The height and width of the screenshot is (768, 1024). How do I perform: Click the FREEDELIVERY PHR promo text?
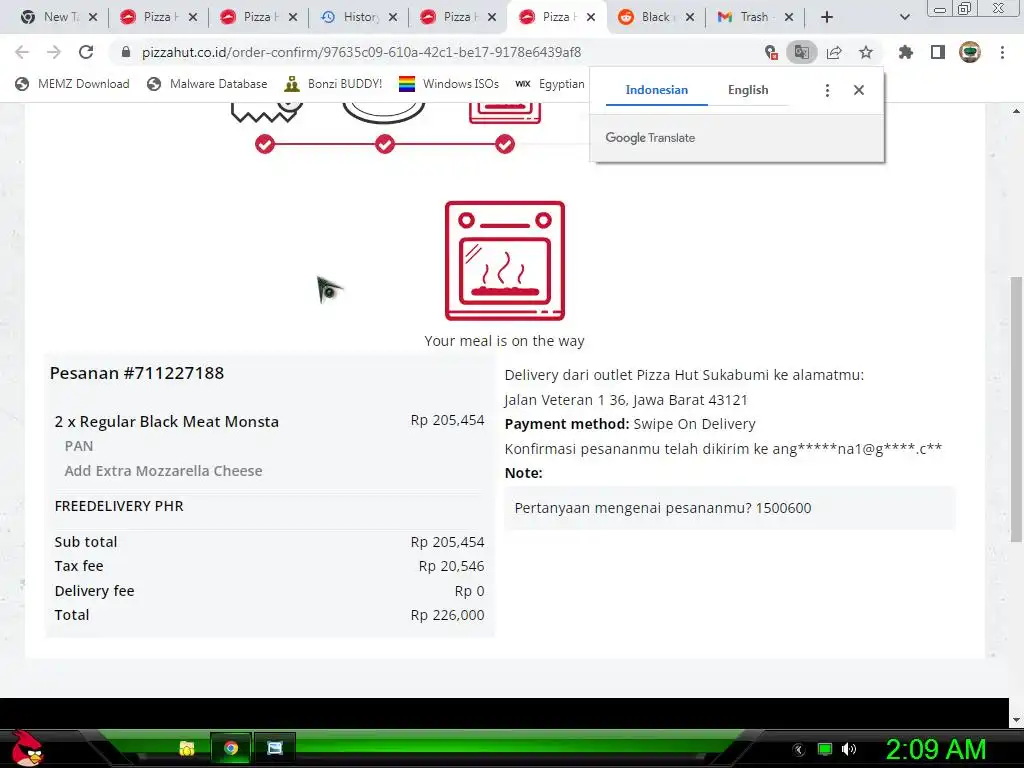click(119, 506)
